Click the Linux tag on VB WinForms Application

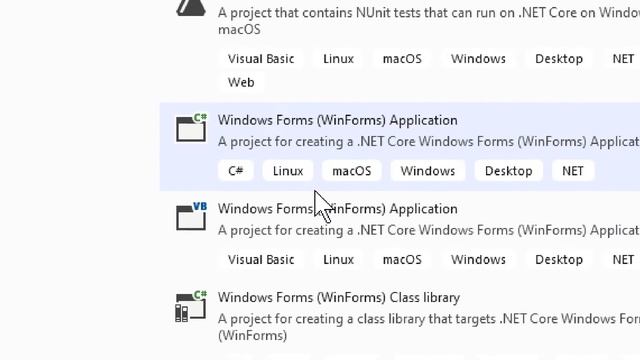pos(338,260)
